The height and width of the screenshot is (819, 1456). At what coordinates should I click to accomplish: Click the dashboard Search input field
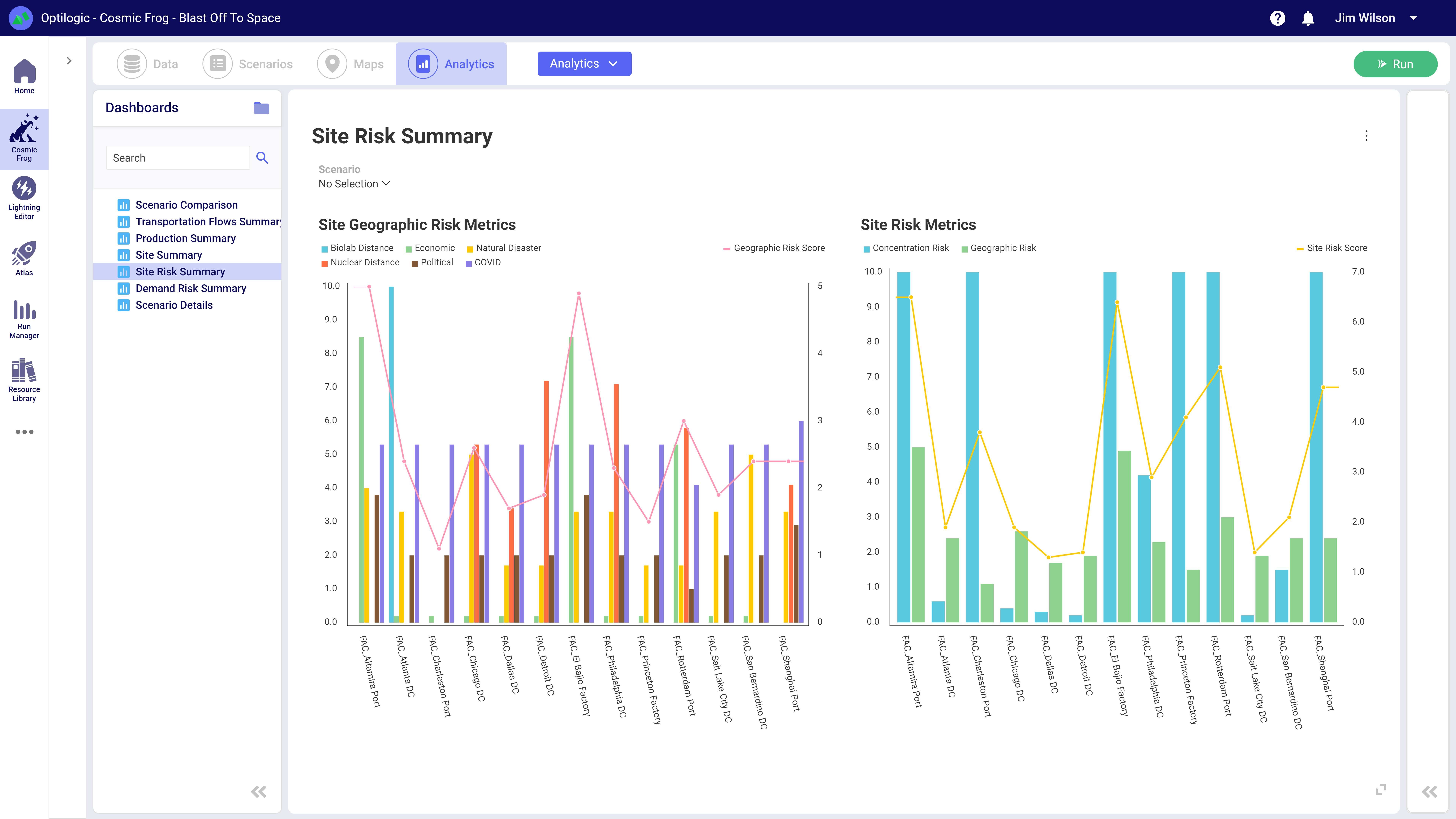[x=177, y=158]
